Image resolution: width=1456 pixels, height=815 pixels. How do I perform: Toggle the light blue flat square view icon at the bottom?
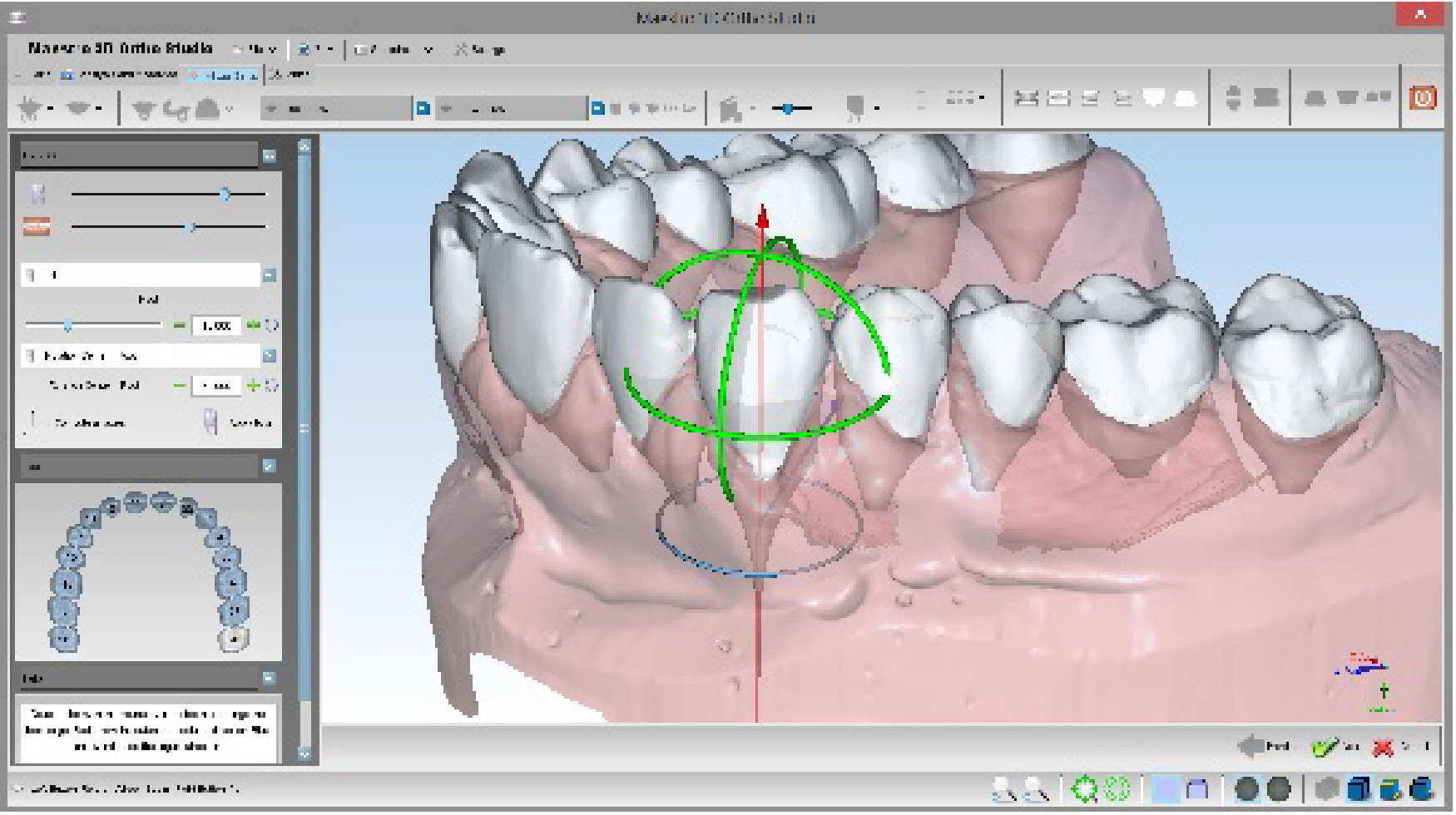click(x=1166, y=788)
